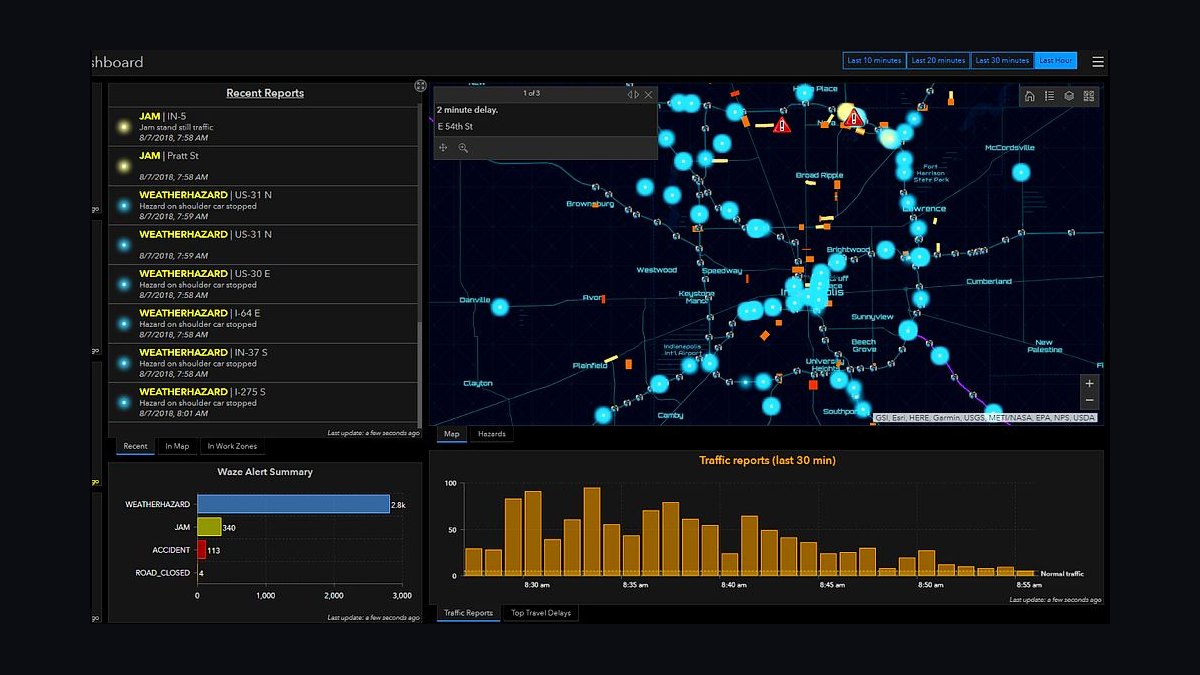This screenshot has width=1200, height=675.
Task: Click the JAM yellow-green bar in summary
Action: 209,527
